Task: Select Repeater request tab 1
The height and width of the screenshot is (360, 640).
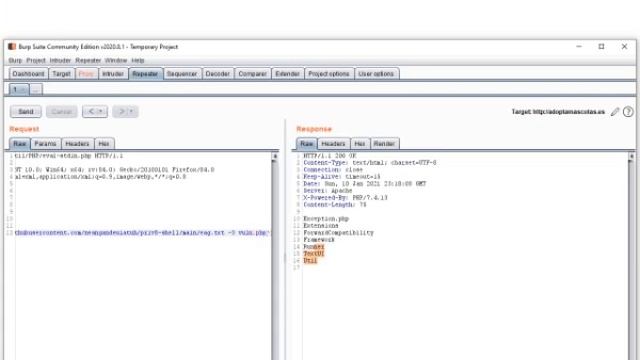Action: [19, 89]
